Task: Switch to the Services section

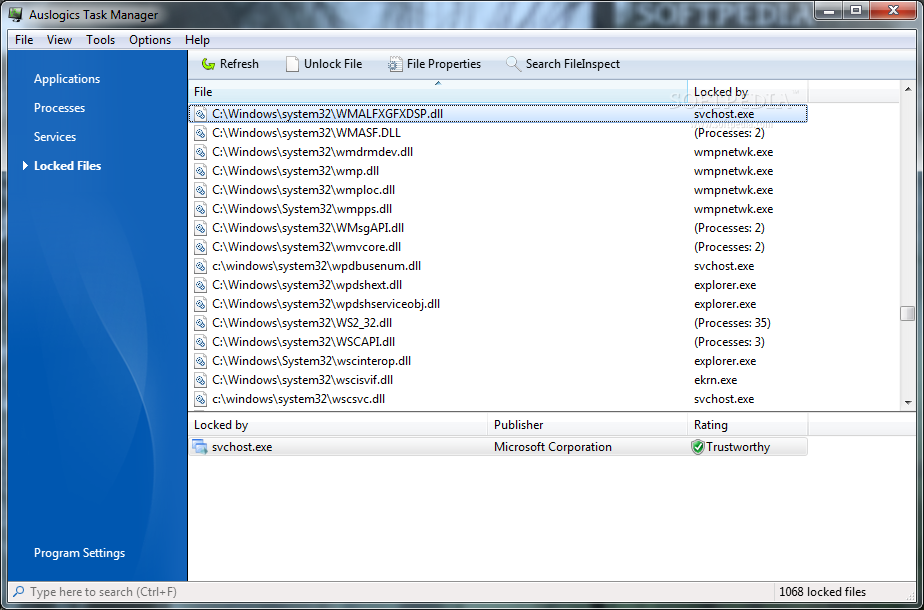Action: 55,137
